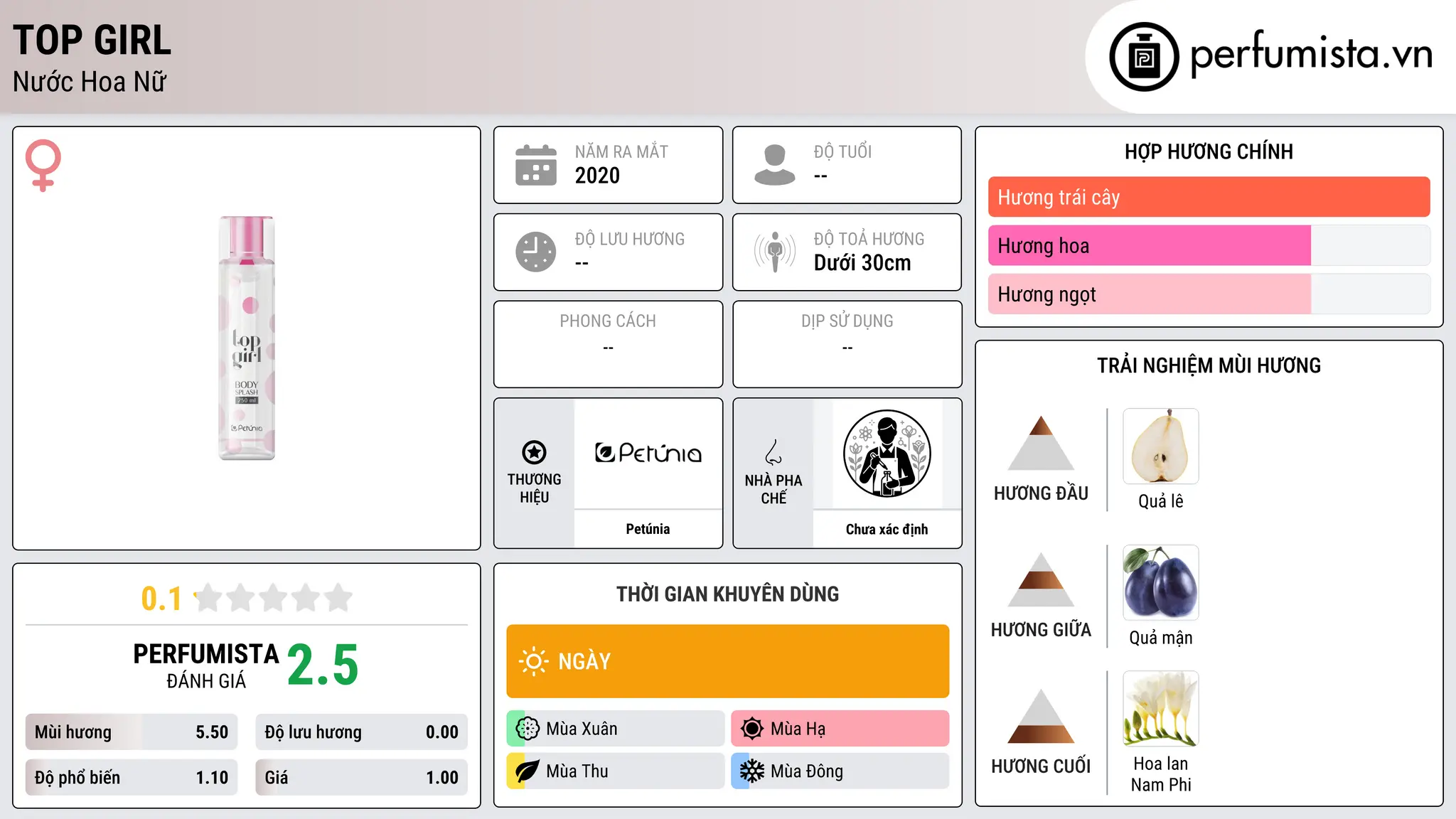Viewport: 1456px width, 819px height.
Task: Click the pink female gender symbol
Action: (43, 165)
